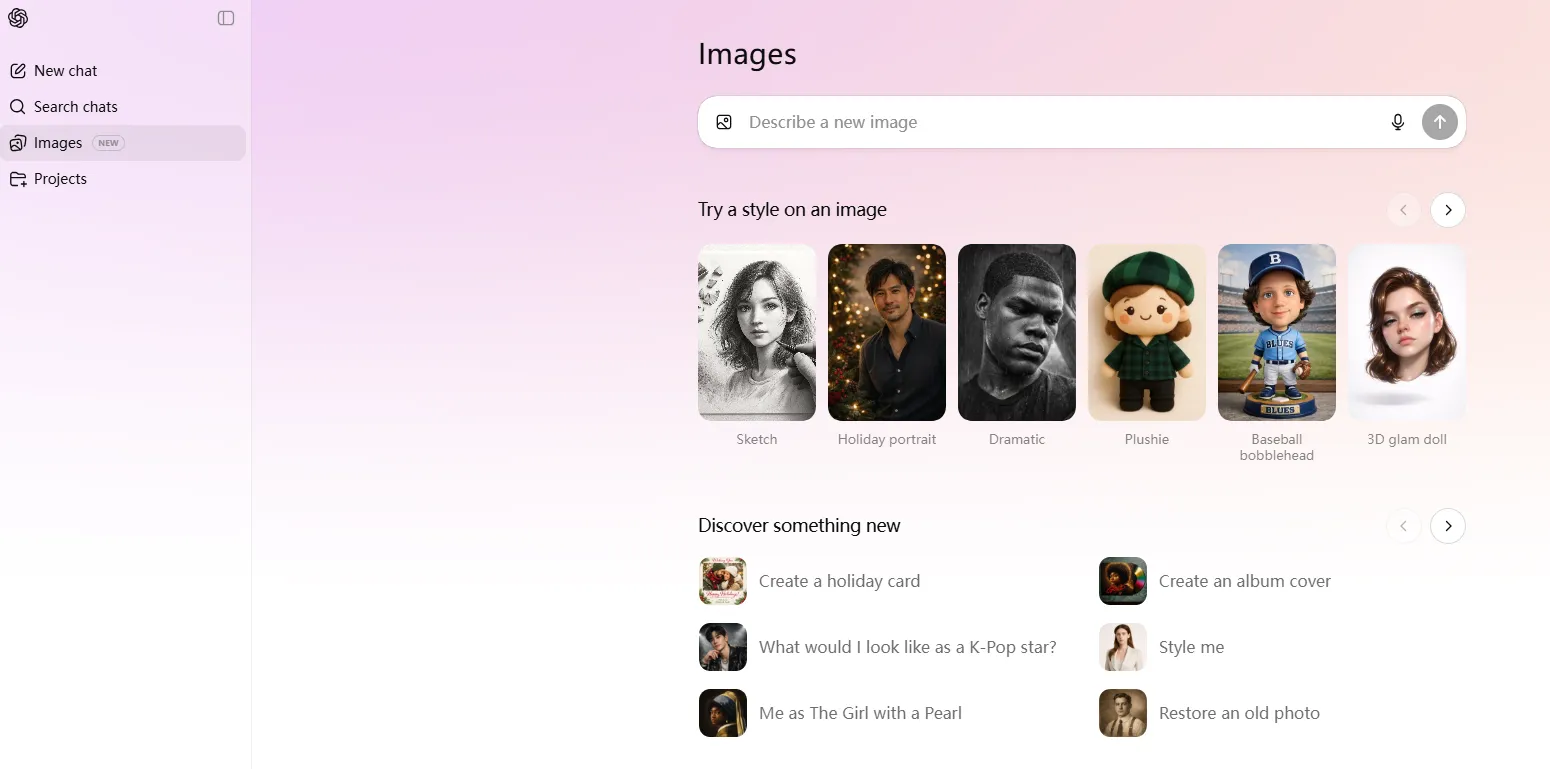Activate the microphone icon for voice input

[1397, 121]
